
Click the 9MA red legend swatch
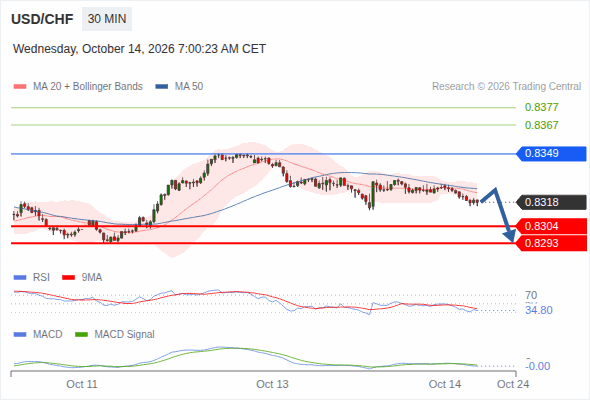click(x=68, y=278)
